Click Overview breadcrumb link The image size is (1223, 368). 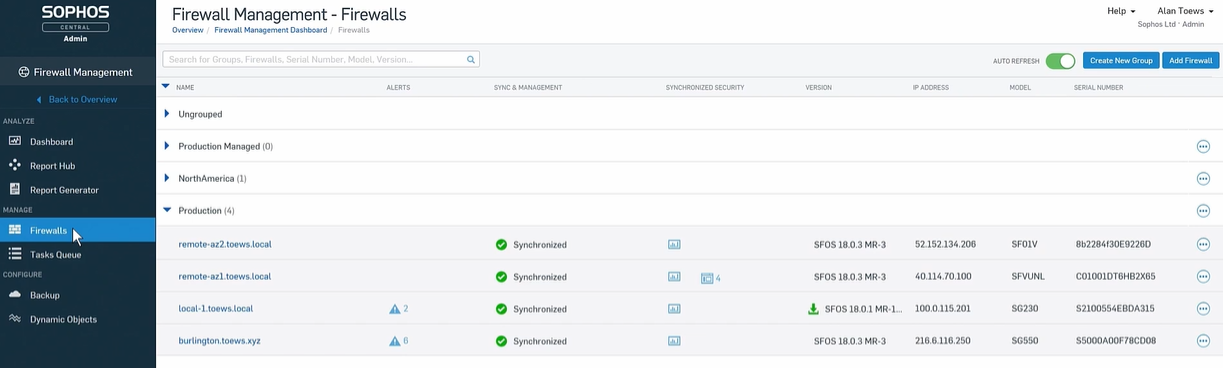[x=187, y=30]
